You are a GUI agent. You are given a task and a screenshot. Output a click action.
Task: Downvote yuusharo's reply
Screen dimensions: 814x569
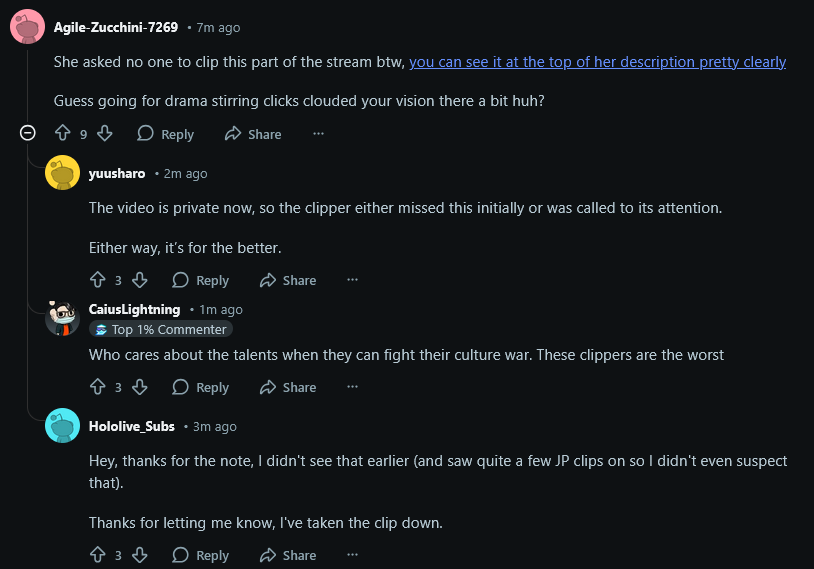(x=140, y=280)
